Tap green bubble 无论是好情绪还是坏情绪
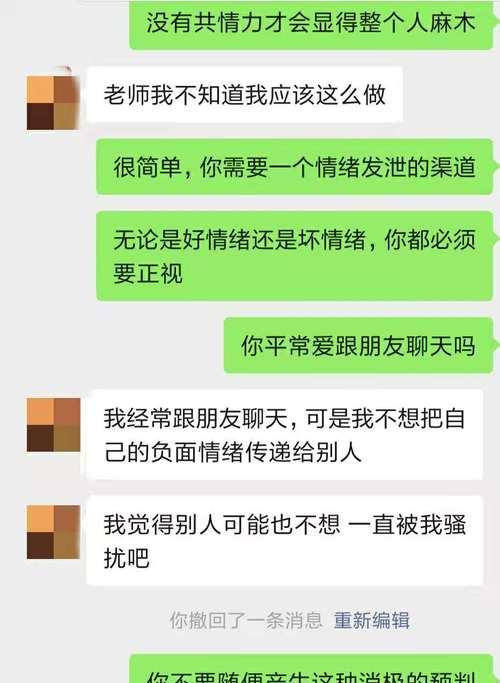Viewport: 500px width, 683px height. (294, 256)
